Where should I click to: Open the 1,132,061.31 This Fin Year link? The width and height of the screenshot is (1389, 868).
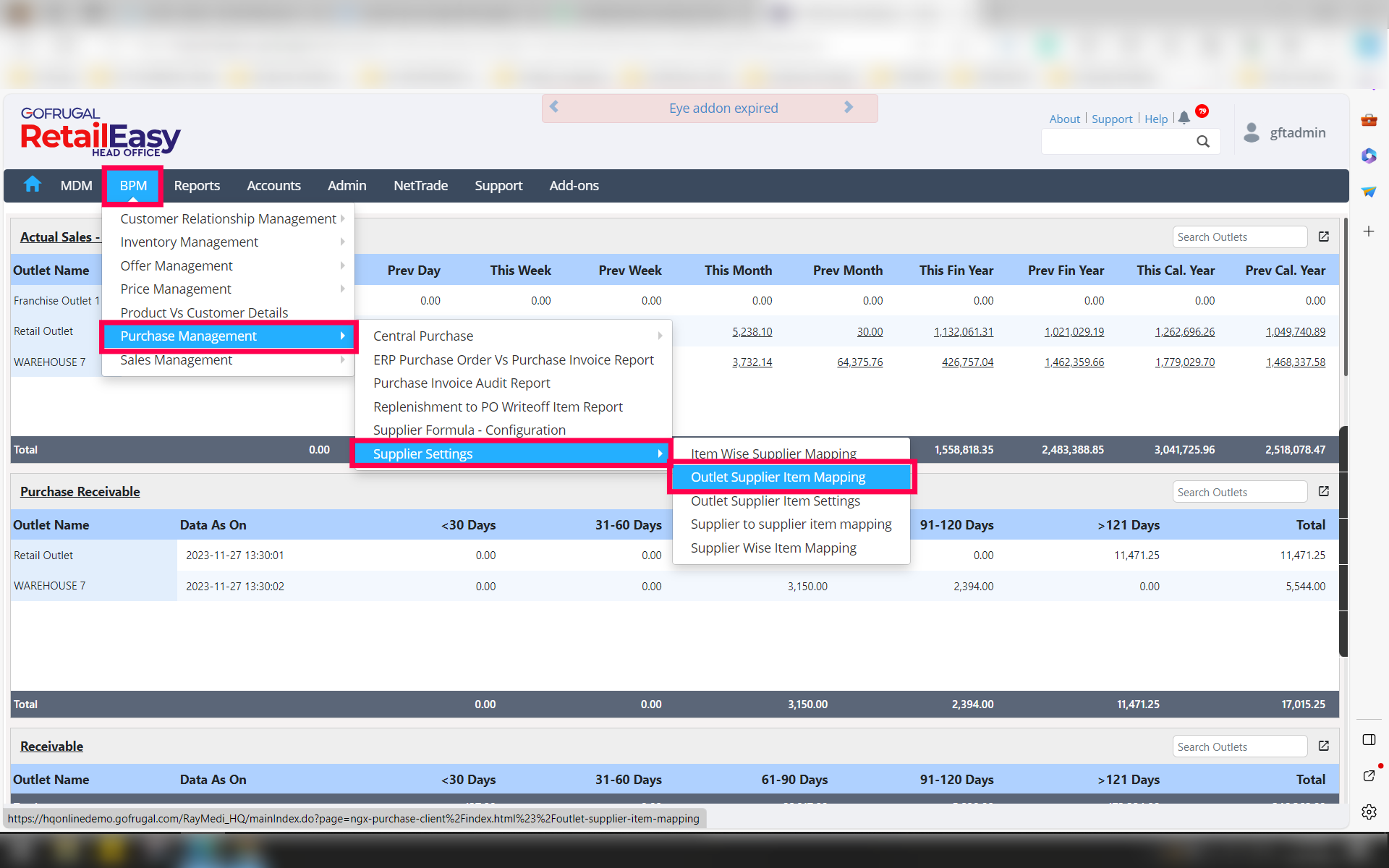[963, 331]
